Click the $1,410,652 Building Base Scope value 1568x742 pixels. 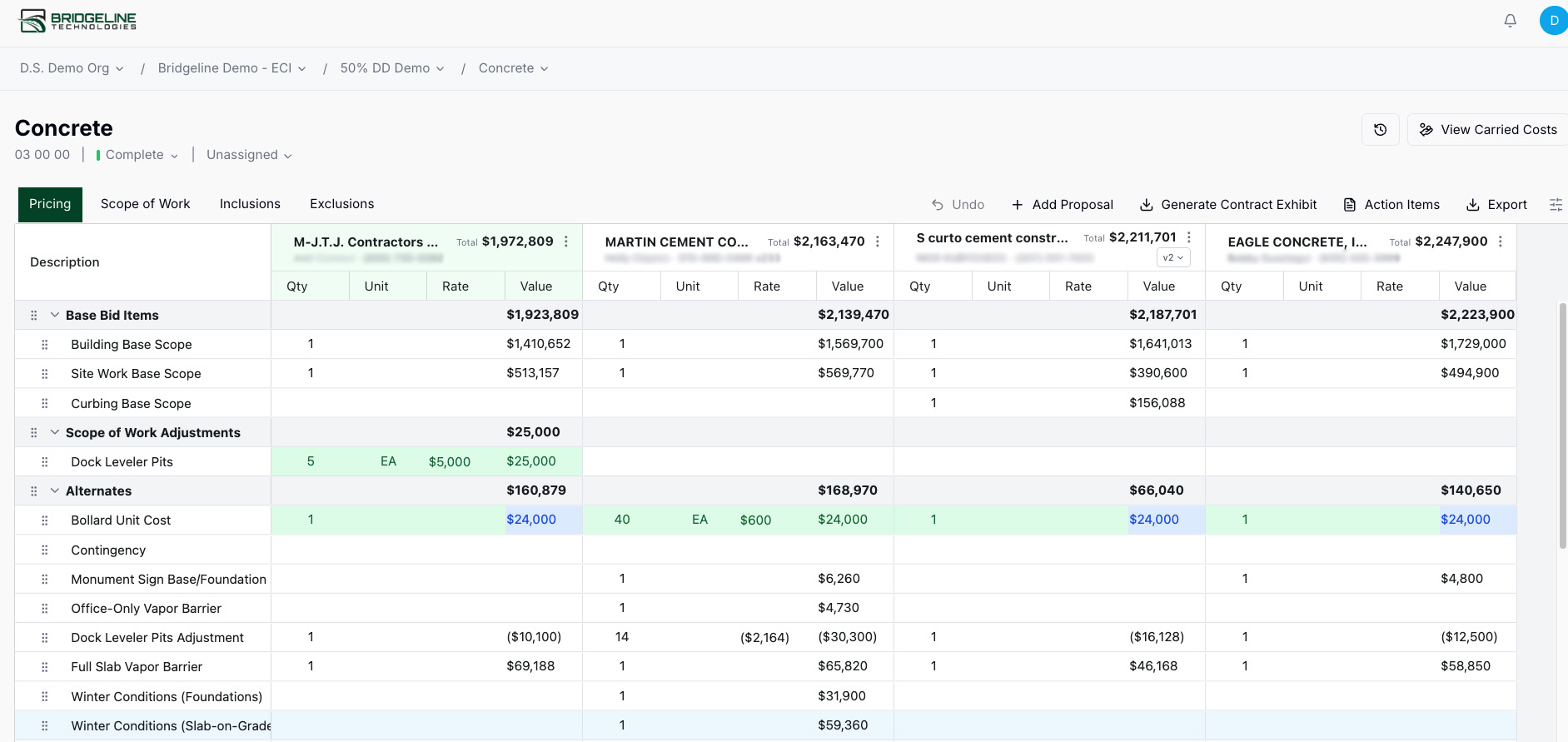pos(539,344)
